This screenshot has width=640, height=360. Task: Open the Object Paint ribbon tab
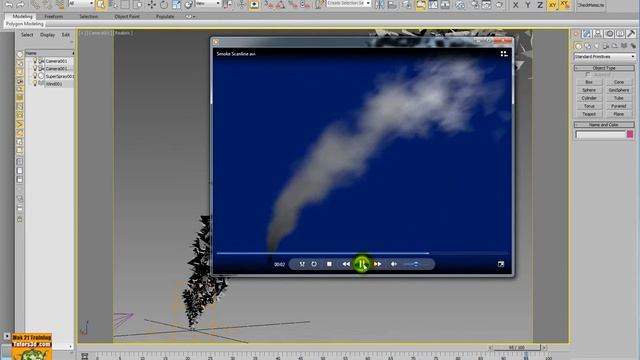click(x=127, y=16)
